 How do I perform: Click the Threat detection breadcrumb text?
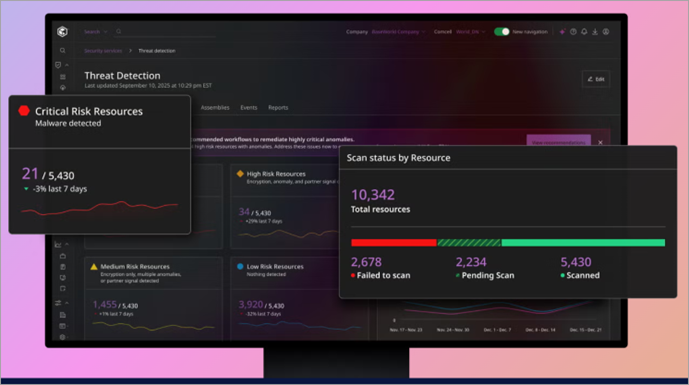(x=157, y=51)
